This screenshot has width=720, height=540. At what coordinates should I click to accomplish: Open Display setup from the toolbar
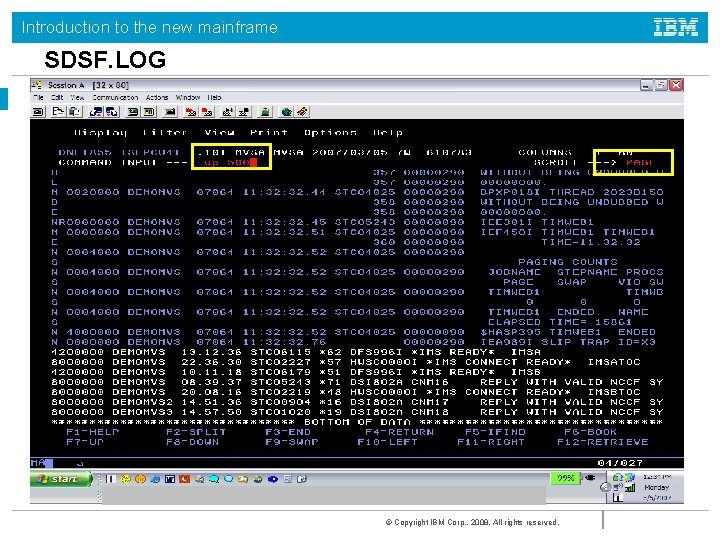(133, 112)
